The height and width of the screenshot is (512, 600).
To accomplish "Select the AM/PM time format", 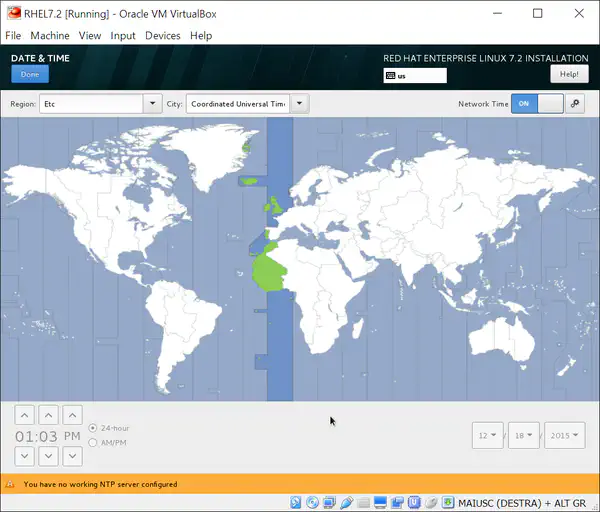I will (94, 442).
